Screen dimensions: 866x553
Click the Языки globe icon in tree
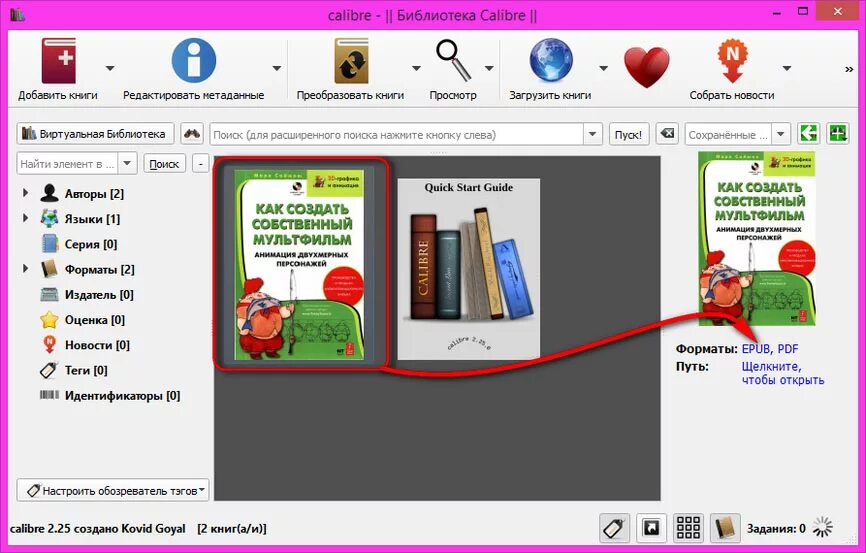[49, 219]
